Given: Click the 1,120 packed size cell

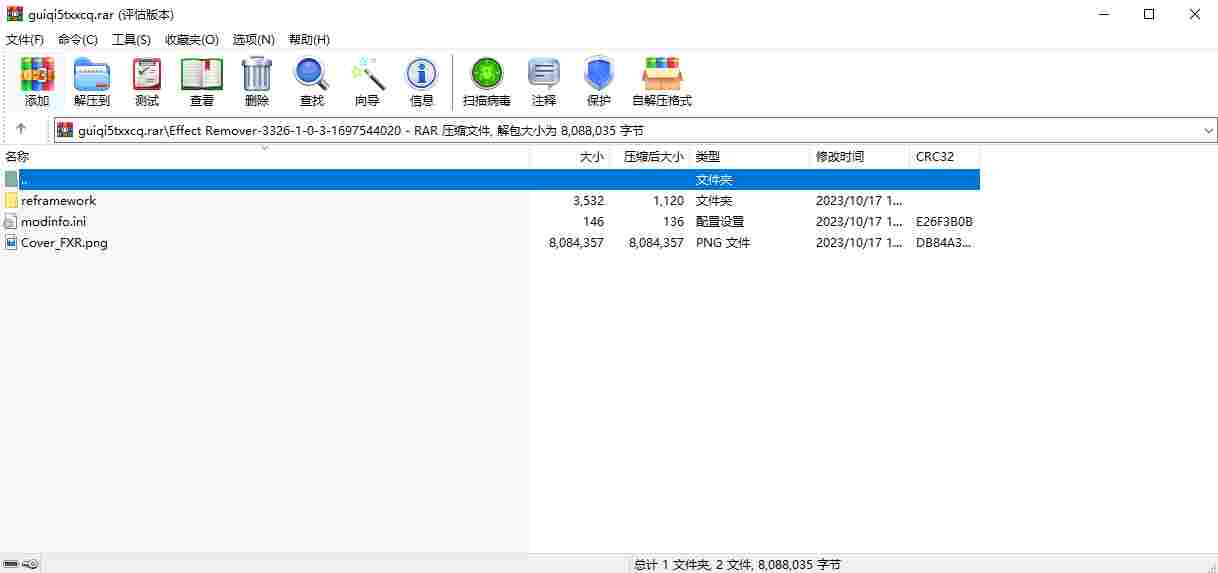Looking at the screenshot, I should pos(668,200).
